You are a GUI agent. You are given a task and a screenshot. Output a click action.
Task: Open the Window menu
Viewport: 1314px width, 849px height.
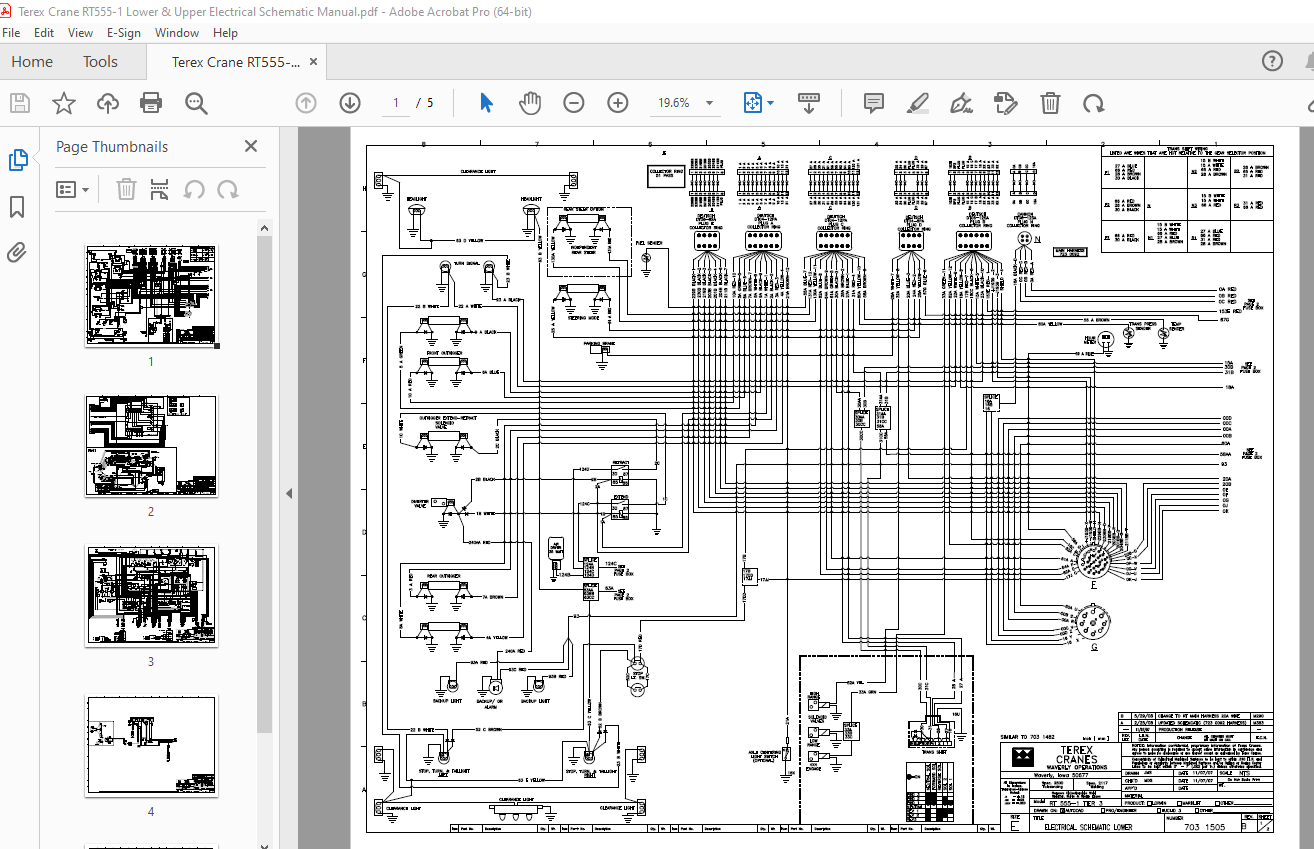point(177,32)
